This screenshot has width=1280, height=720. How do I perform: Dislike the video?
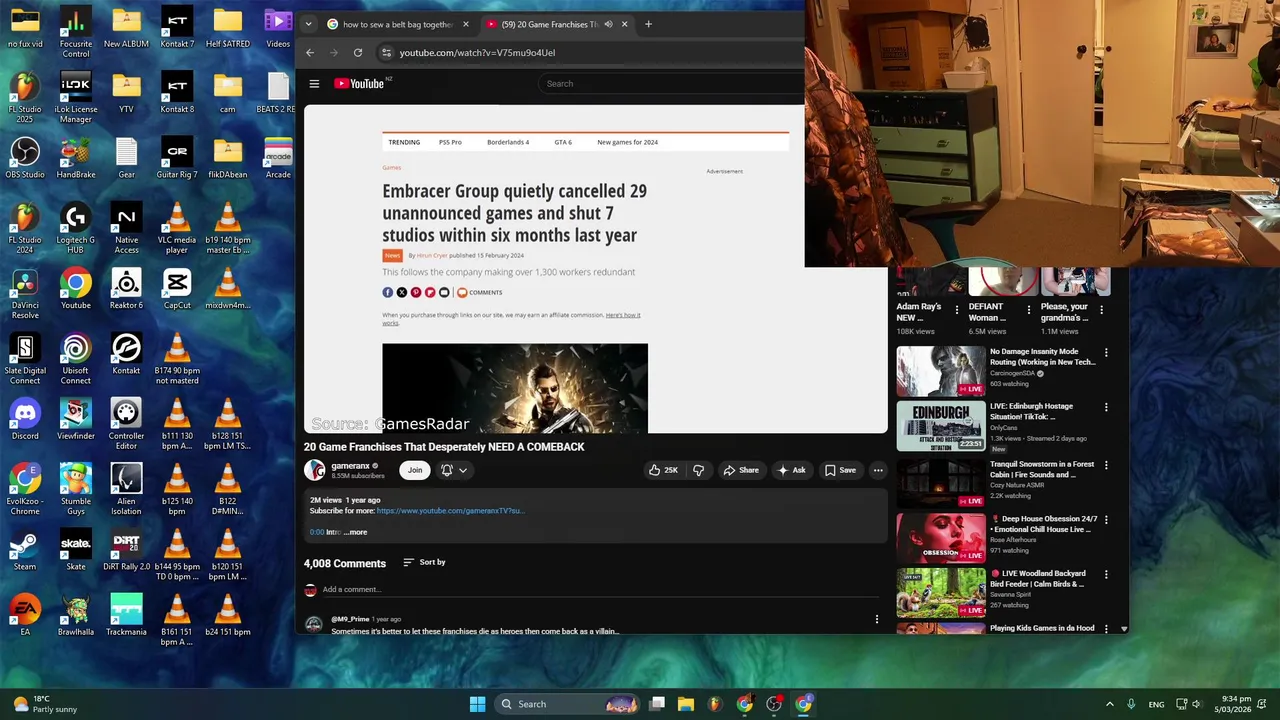point(698,470)
